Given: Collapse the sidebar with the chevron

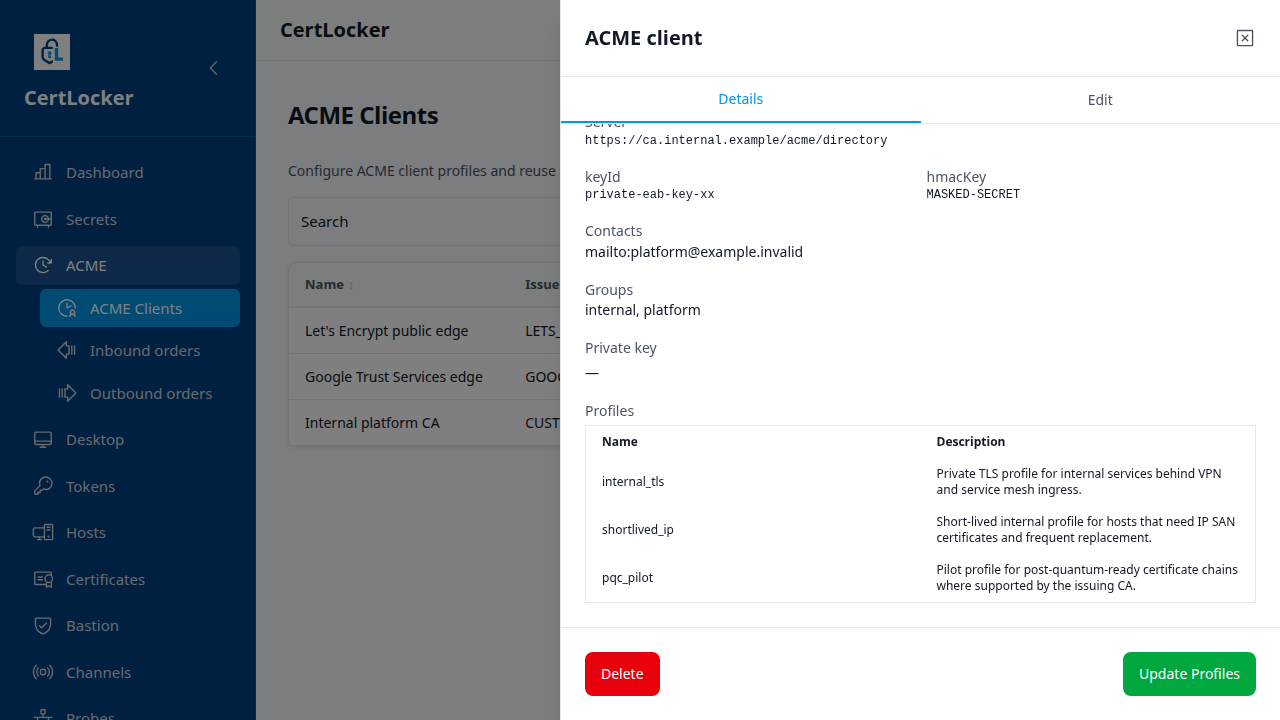Looking at the screenshot, I should 213,68.
